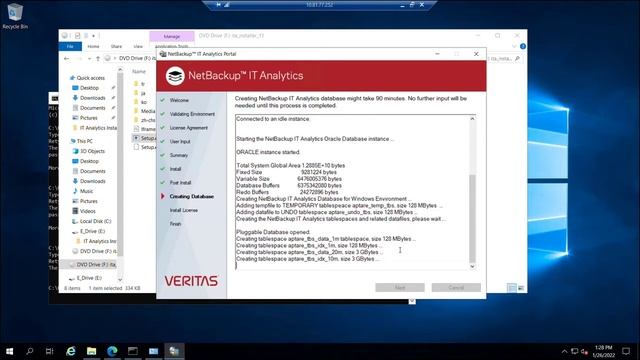Viewport: 640px width, 360px height.
Task: Switch to Command Prompt taskbar icon
Action: [x=133, y=351]
